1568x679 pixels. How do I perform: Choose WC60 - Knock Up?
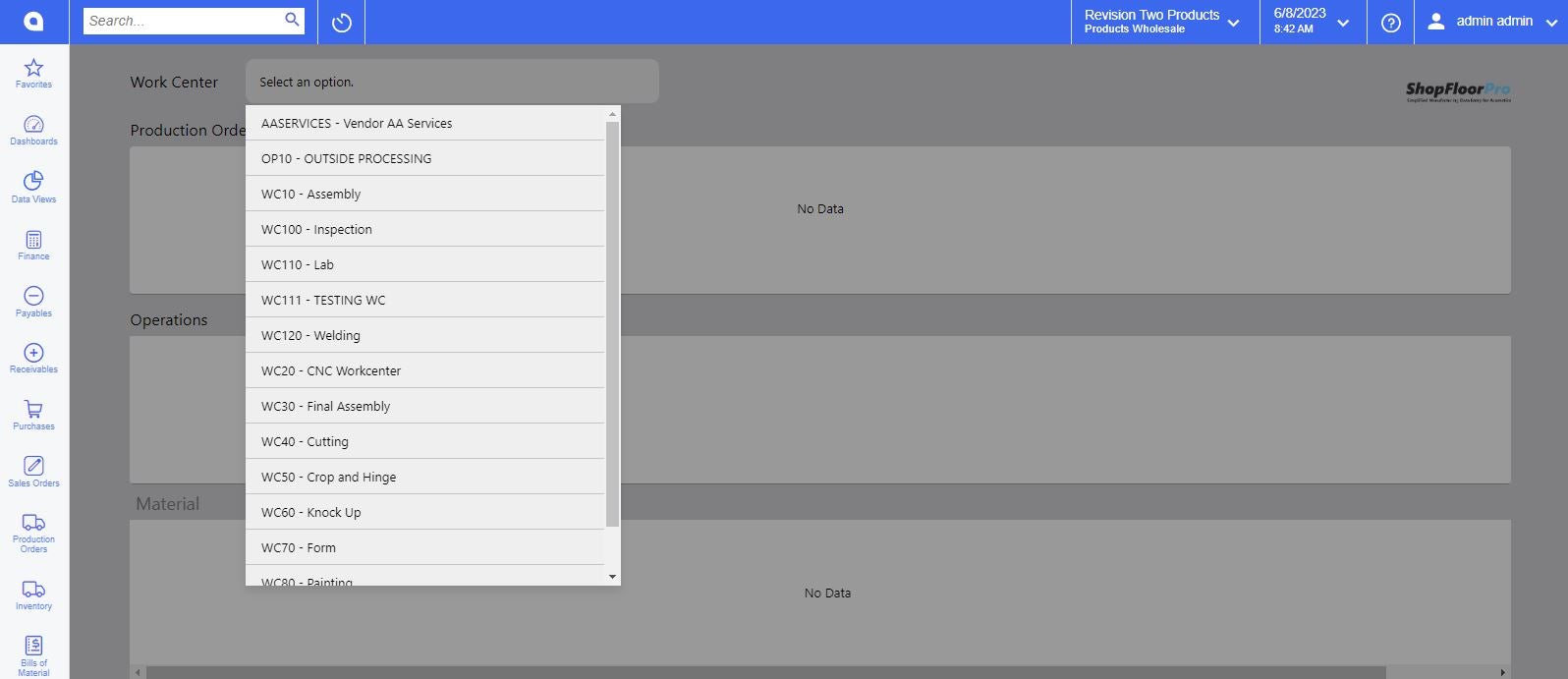click(x=425, y=512)
